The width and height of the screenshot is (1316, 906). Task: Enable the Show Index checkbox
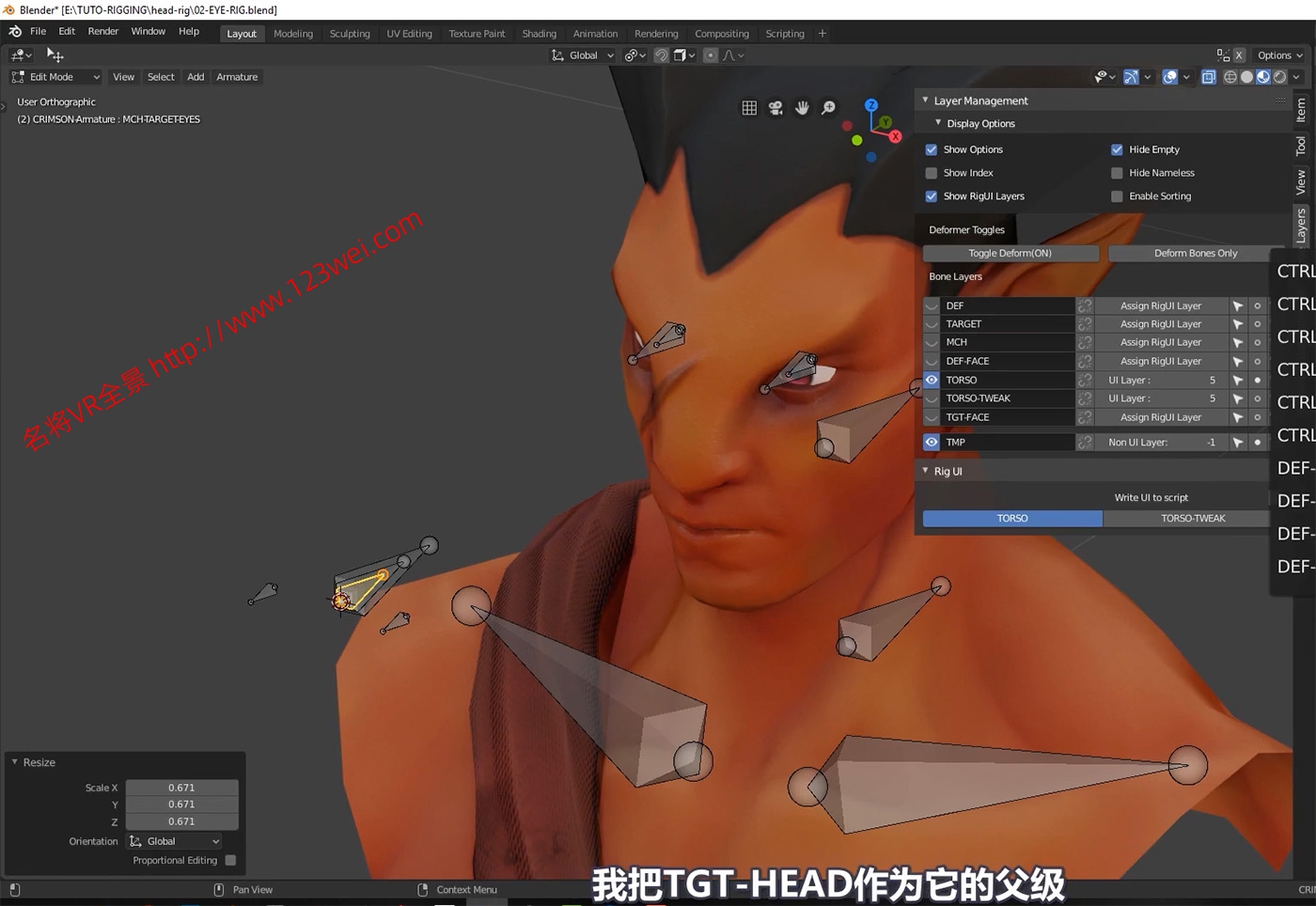932,172
